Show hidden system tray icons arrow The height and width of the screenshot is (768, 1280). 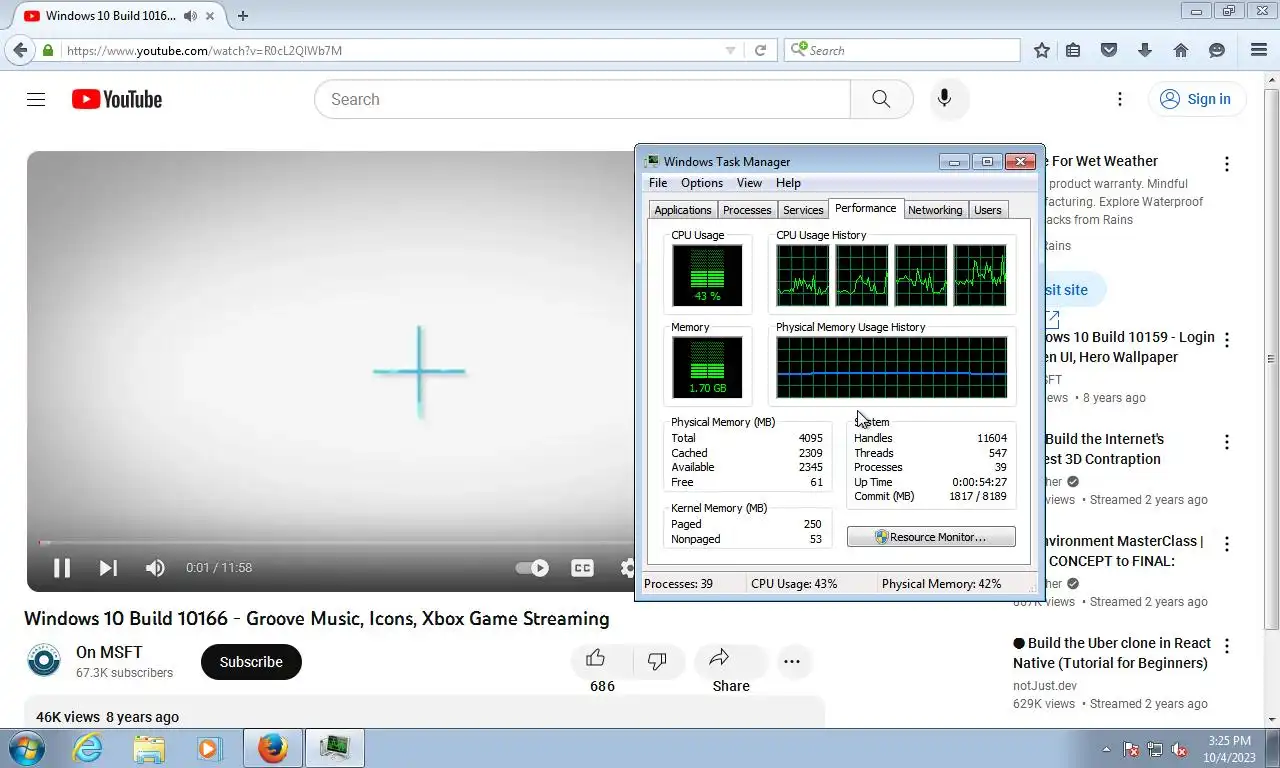[x=1106, y=749]
